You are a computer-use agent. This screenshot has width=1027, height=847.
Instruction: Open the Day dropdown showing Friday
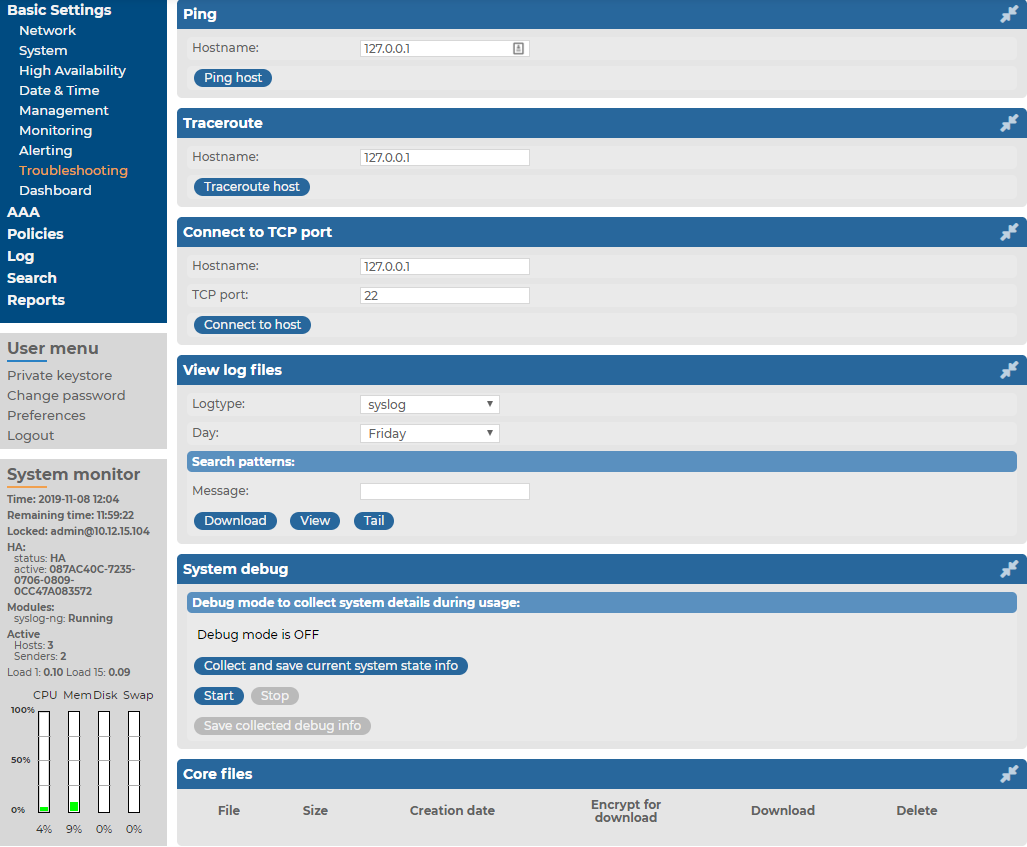(430, 433)
